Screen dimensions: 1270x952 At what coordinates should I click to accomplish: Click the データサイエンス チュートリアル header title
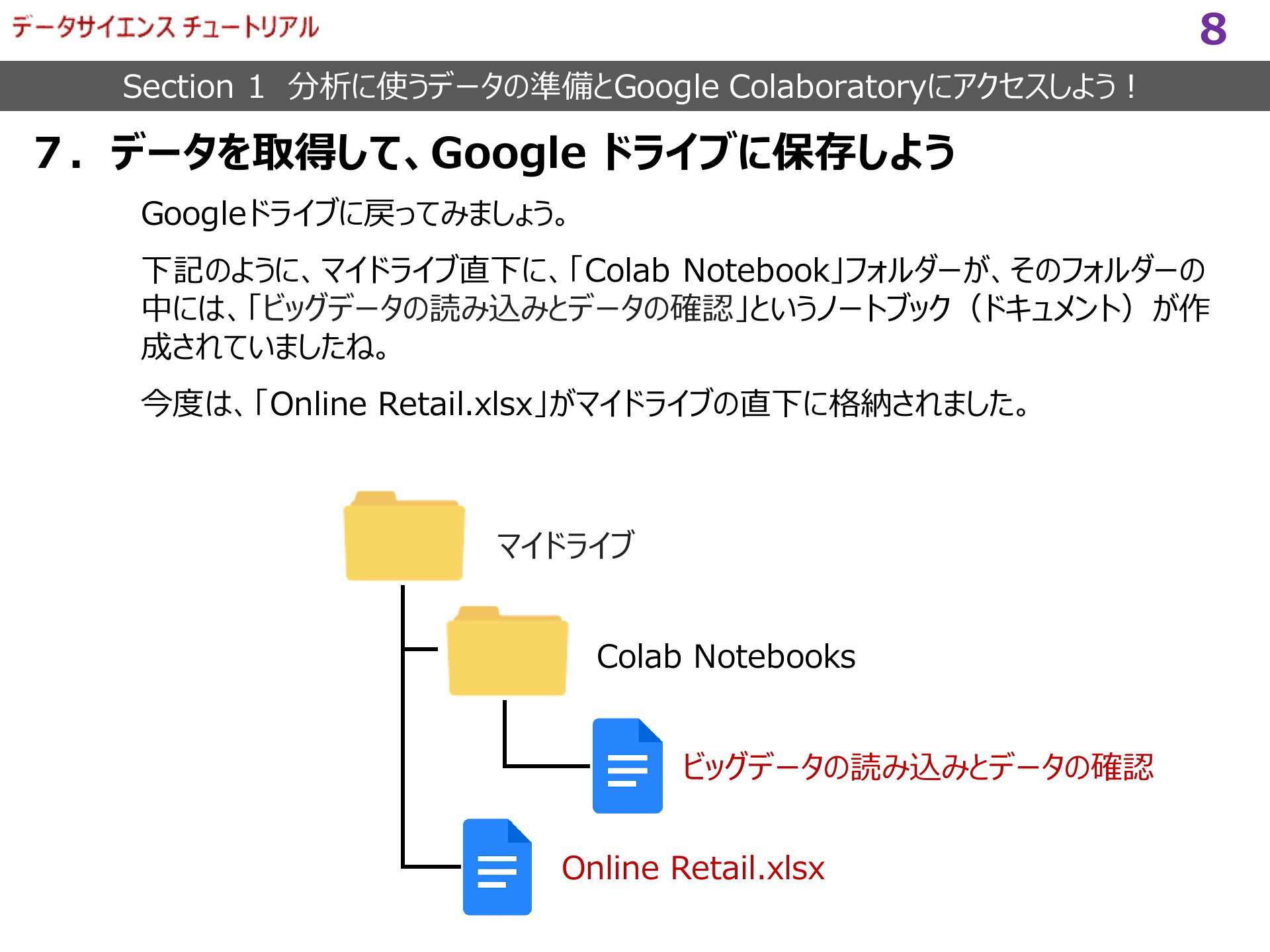point(165,27)
